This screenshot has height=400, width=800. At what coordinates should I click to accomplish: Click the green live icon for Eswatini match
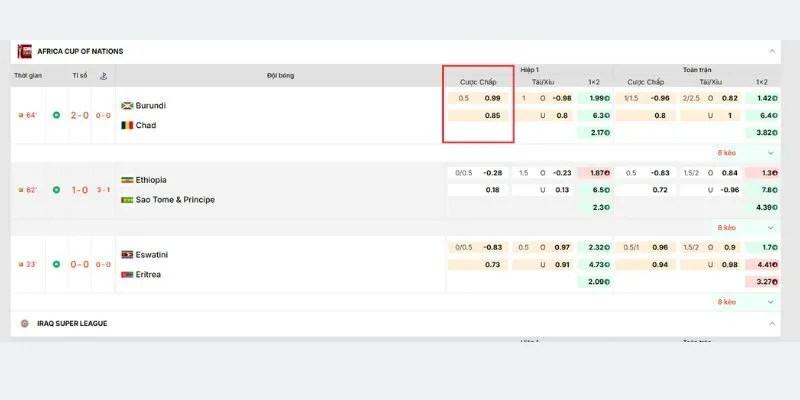(x=56, y=264)
